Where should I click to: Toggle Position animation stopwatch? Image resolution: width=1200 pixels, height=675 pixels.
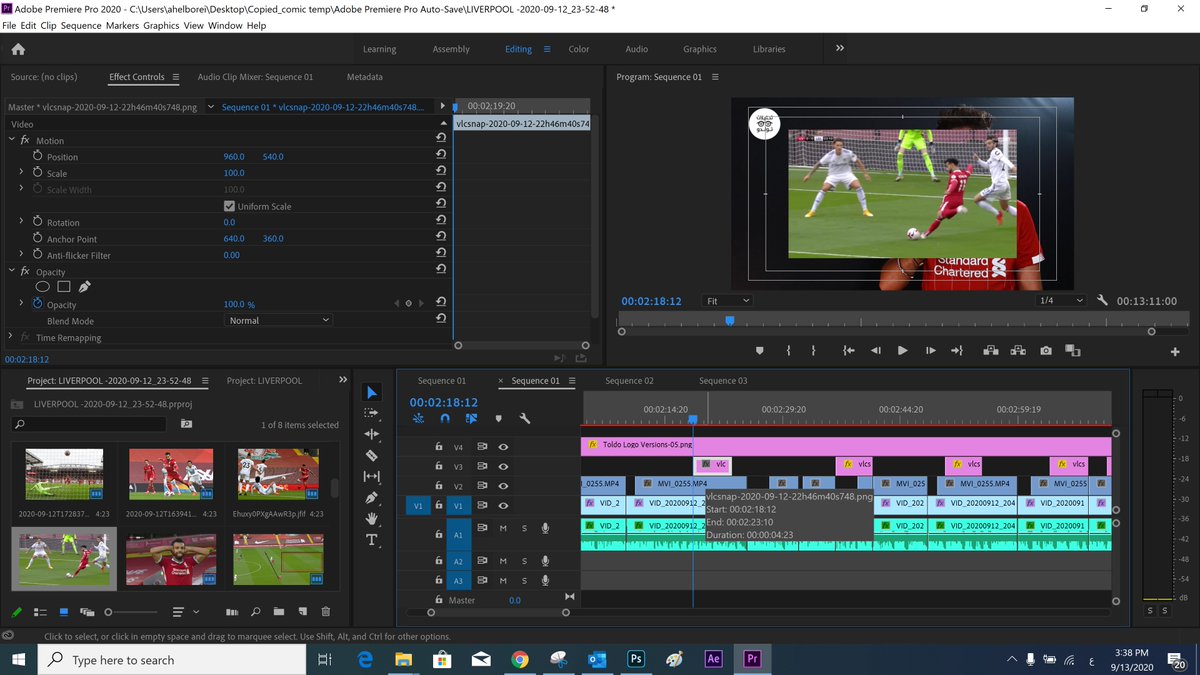pyautogui.click(x=38, y=157)
